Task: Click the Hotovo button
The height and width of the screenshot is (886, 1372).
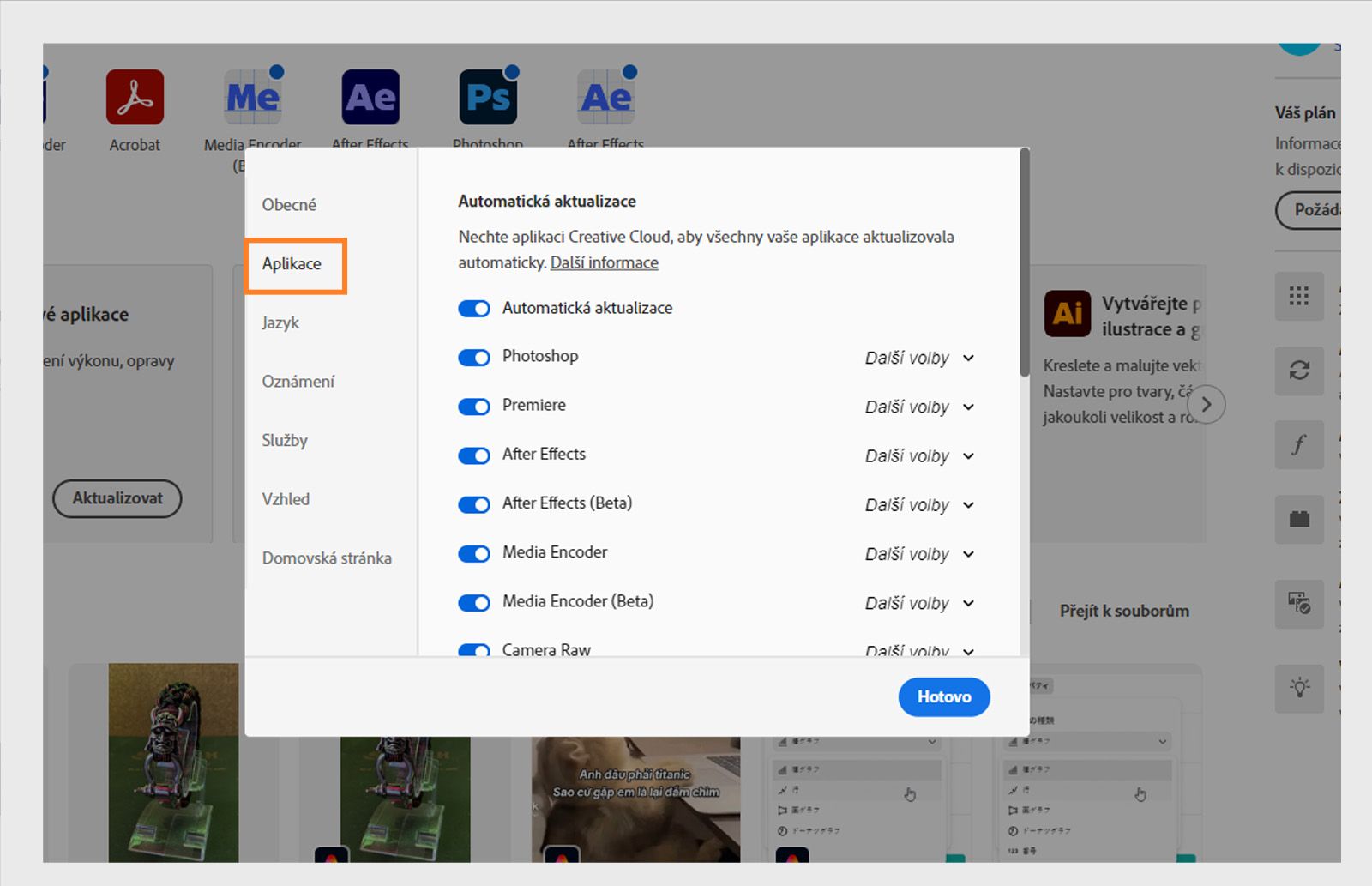Action: pyautogui.click(x=943, y=696)
